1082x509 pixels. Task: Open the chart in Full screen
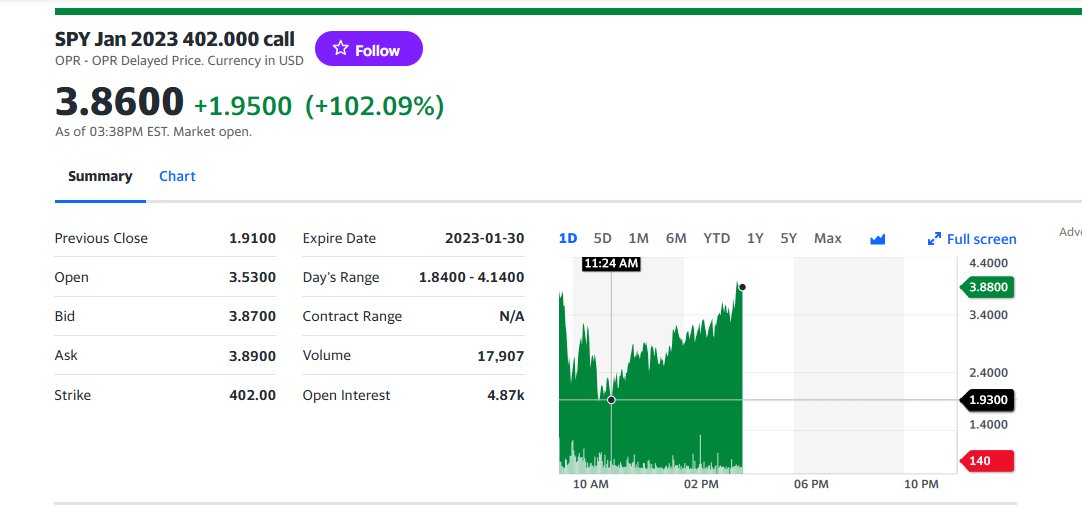click(x=972, y=239)
